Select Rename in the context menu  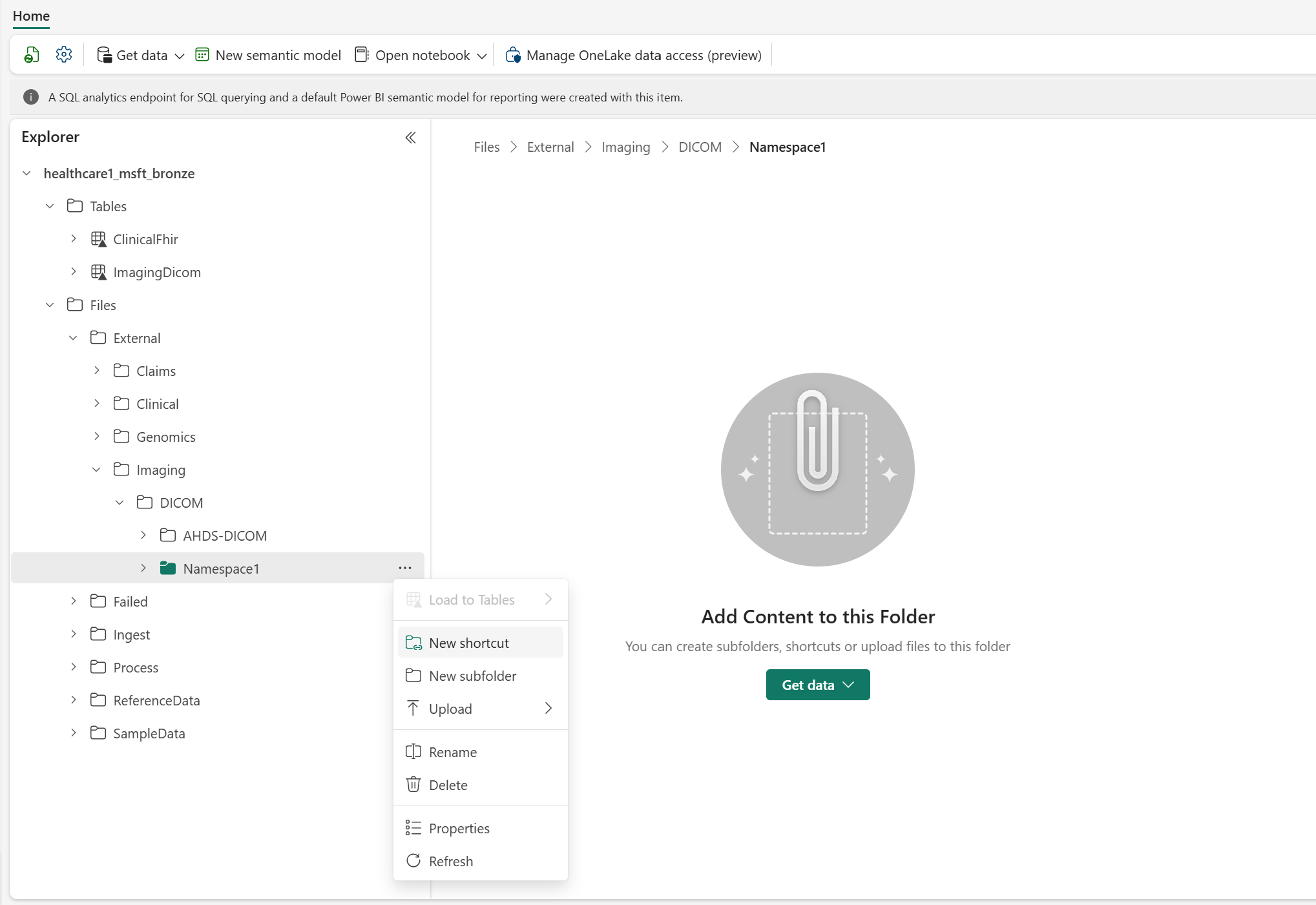point(481,752)
